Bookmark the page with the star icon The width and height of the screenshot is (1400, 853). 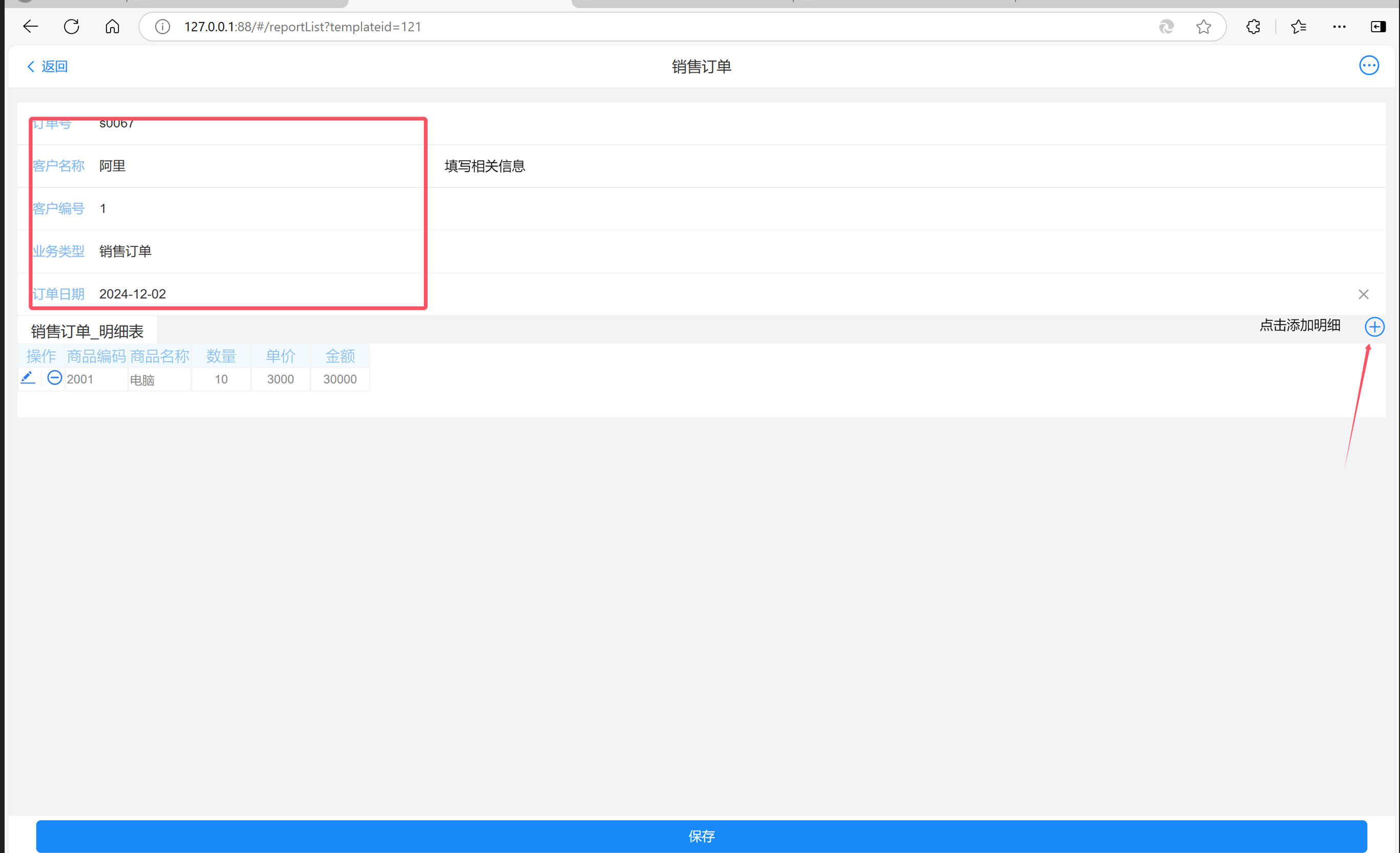point(1203,27)
